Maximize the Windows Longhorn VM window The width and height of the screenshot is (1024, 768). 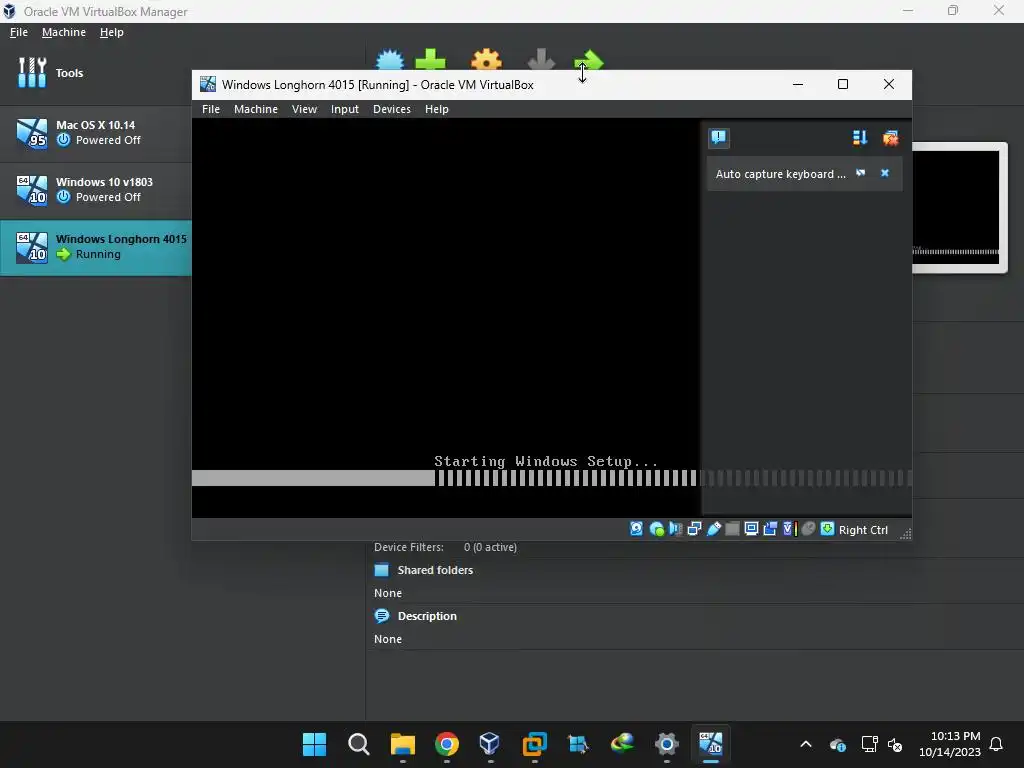842,84
